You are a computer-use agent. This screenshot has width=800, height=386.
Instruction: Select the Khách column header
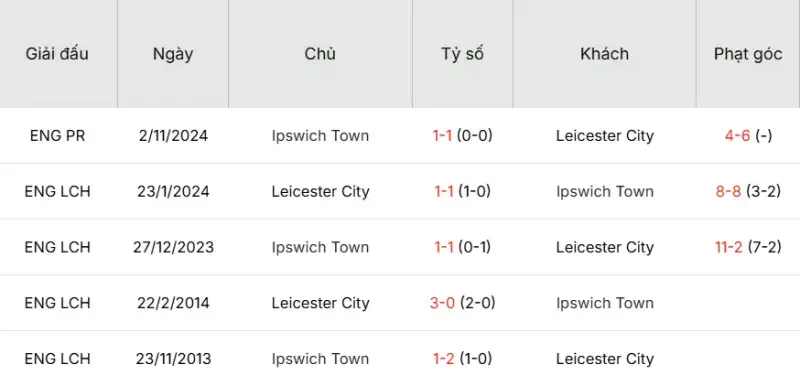click(x=605, y=54)
